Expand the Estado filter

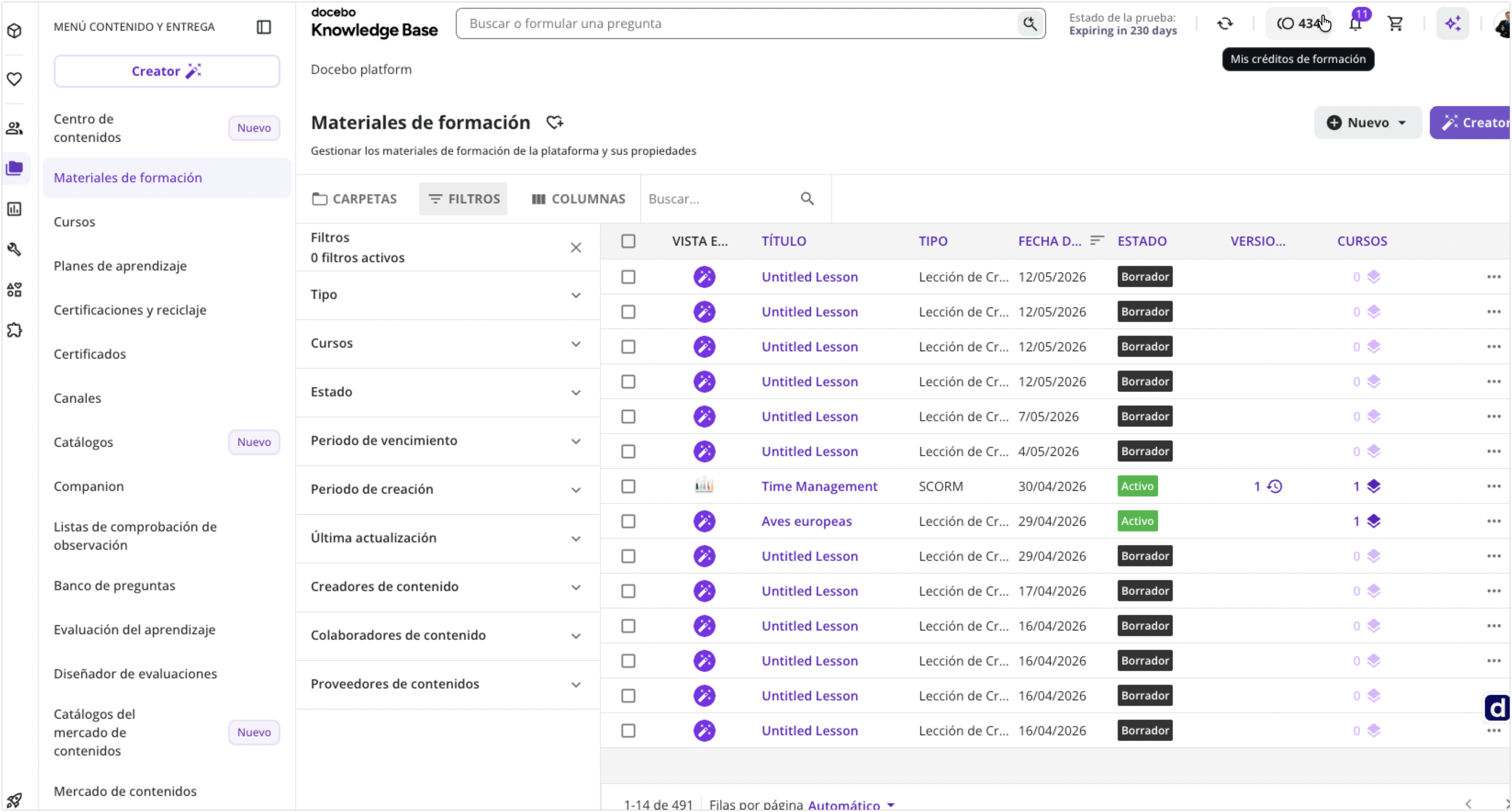[447, 393]
